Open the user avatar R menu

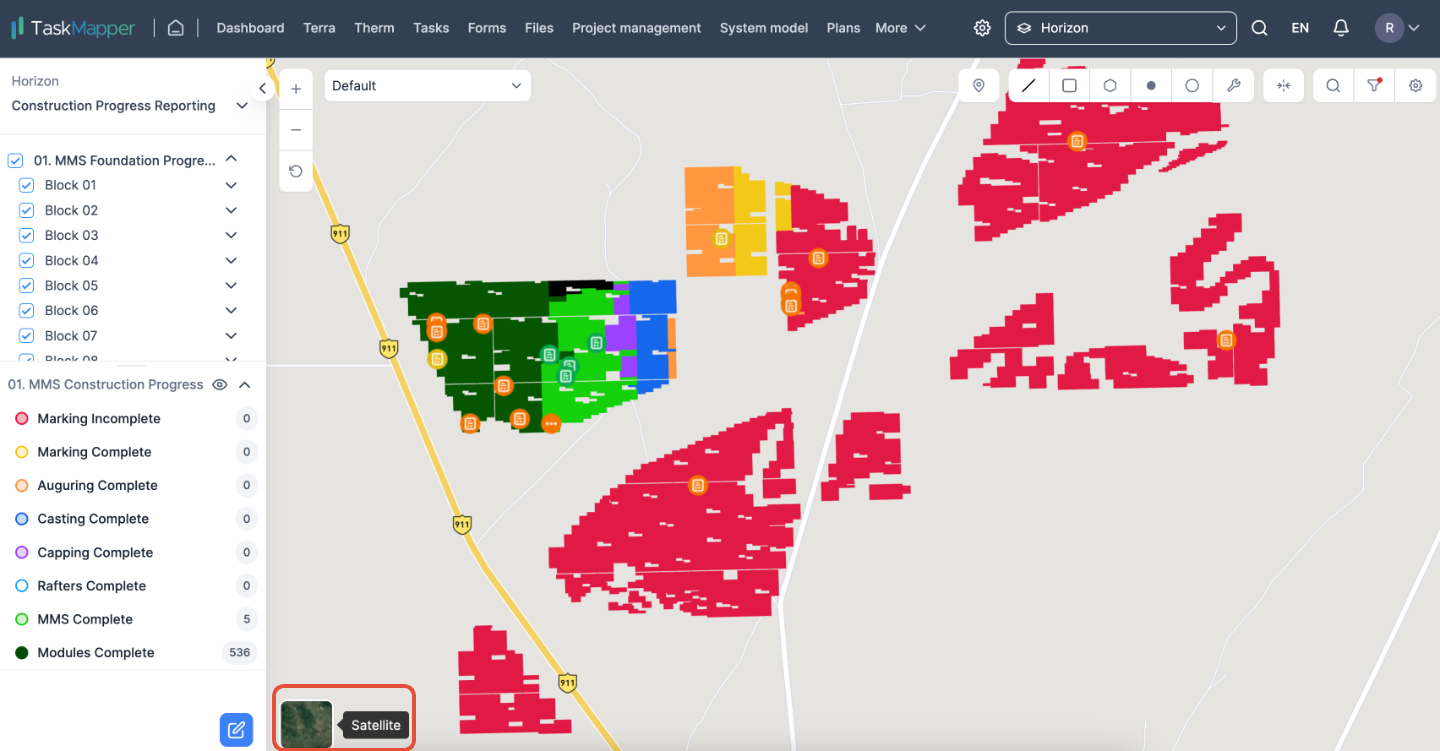(1398, 28)
